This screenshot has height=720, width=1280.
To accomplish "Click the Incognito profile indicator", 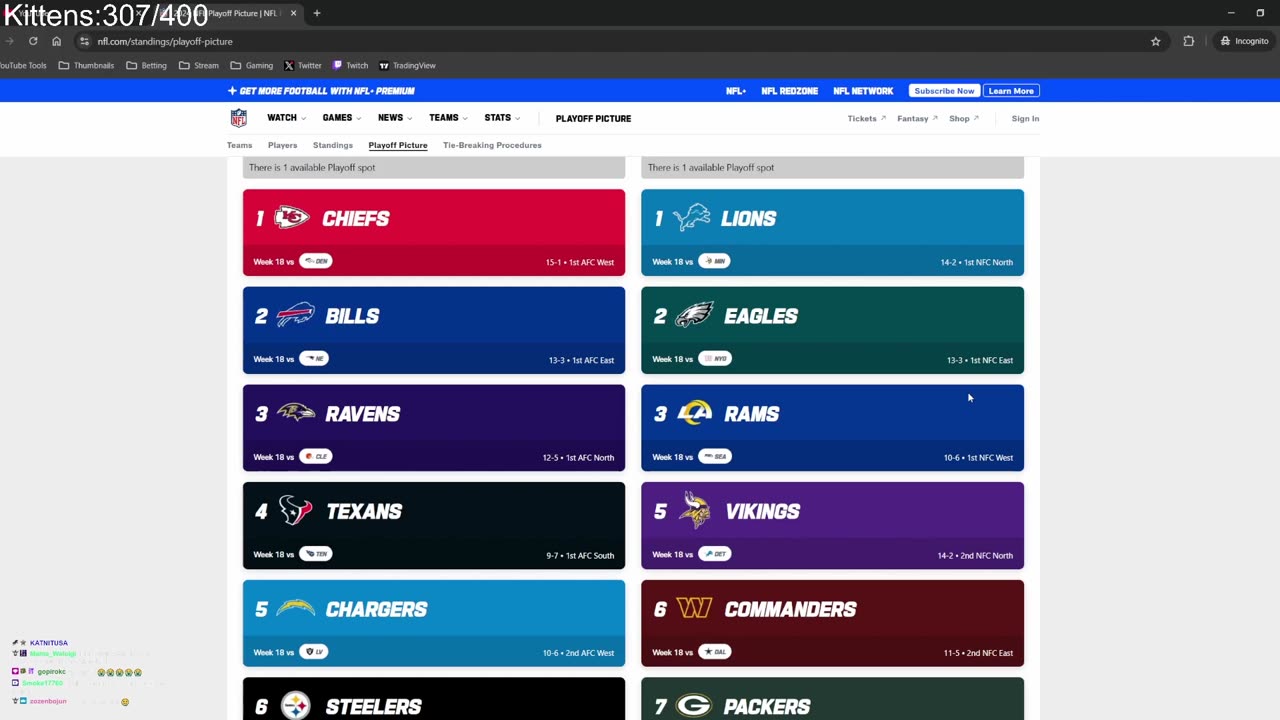I will pyautogui.click(x=1244, y=41).
